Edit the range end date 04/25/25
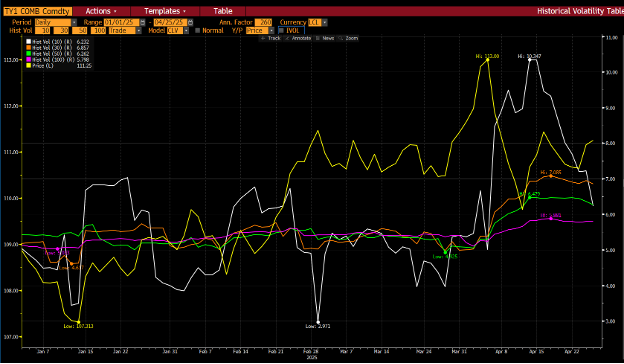 (x=170, y=23)
